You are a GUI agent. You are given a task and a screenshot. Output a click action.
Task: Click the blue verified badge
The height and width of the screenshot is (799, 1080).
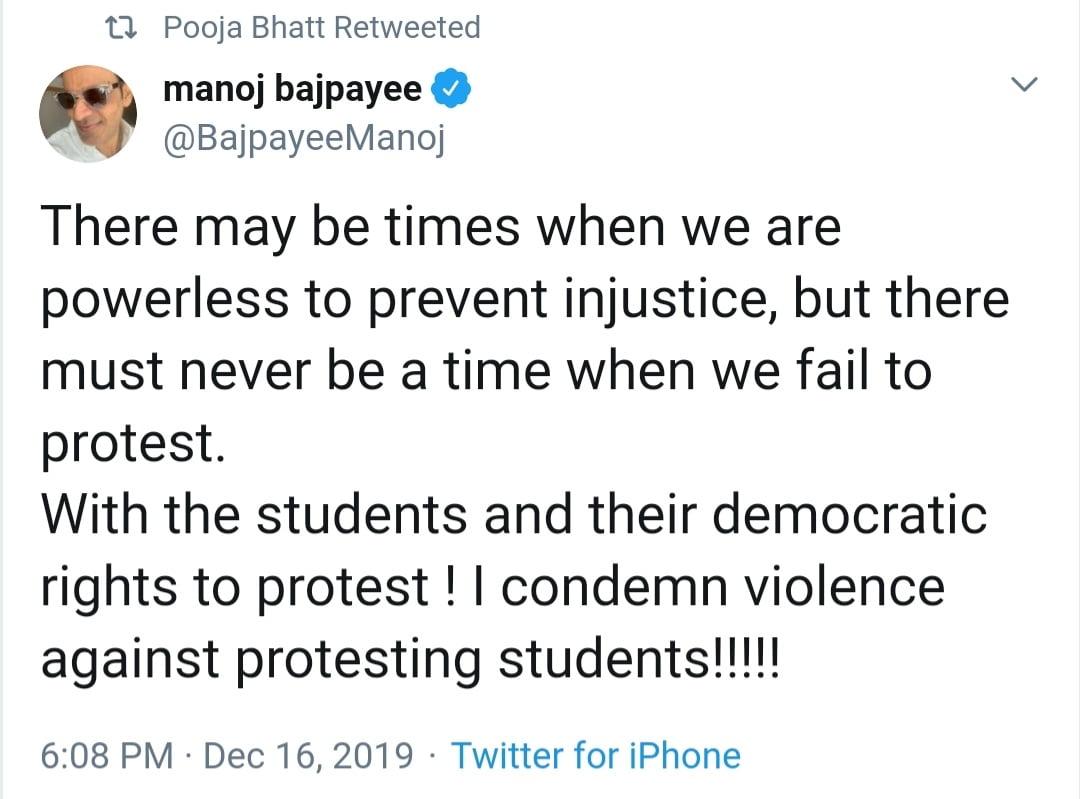pyautogui.click(x=449, y=93)
